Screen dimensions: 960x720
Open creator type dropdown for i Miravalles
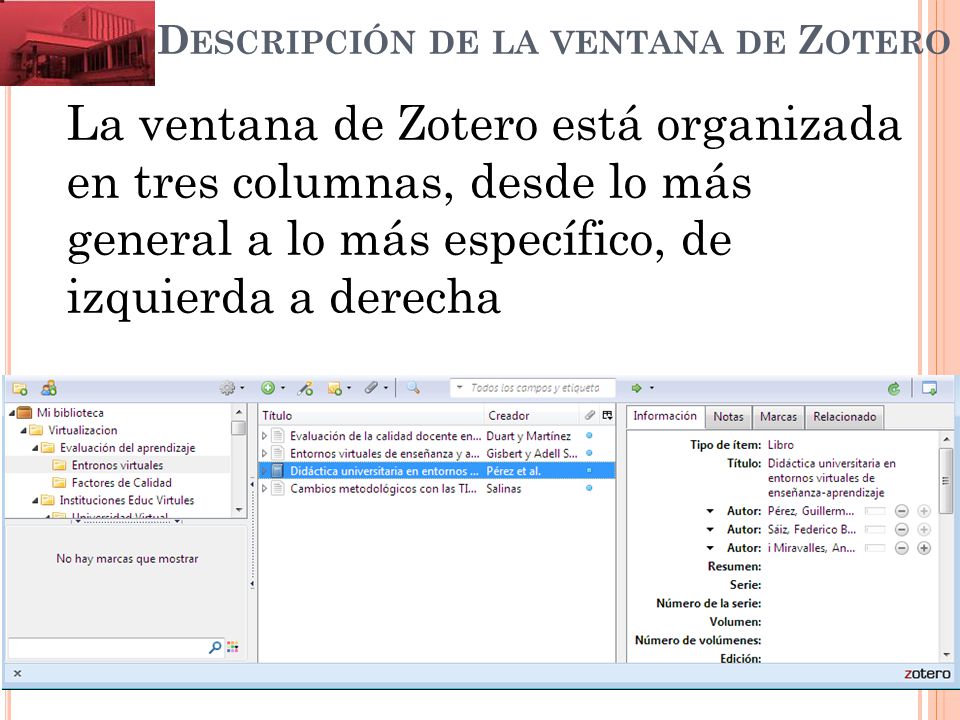(x=710, y=548)
